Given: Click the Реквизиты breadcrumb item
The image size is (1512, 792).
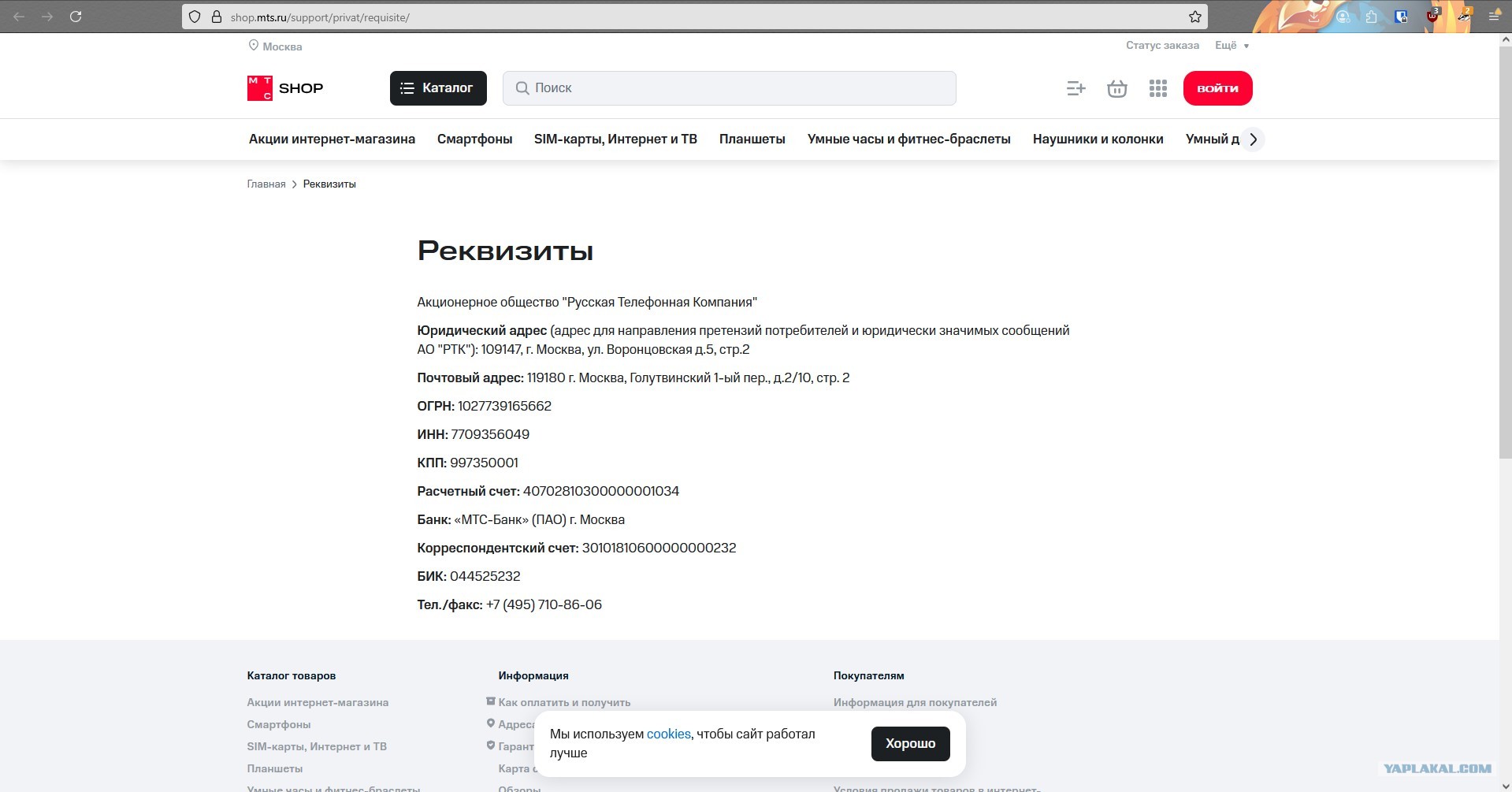Looking at the screenshot, I should (329, 184).
